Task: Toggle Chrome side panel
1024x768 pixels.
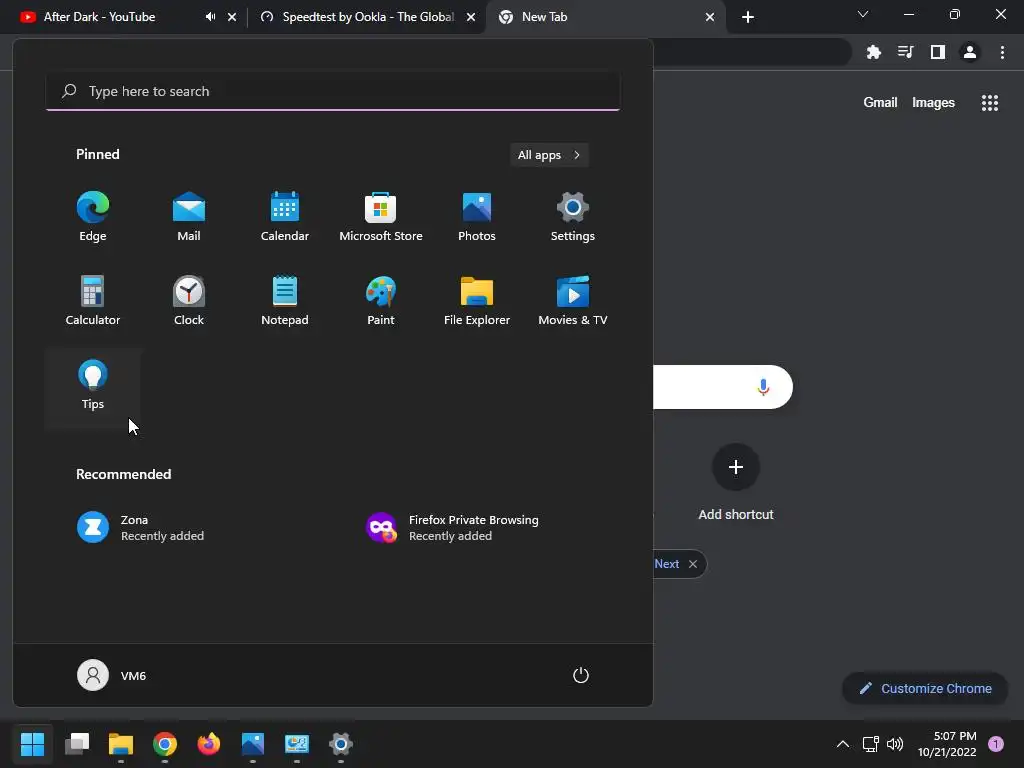Action: (x=938, y=52)
